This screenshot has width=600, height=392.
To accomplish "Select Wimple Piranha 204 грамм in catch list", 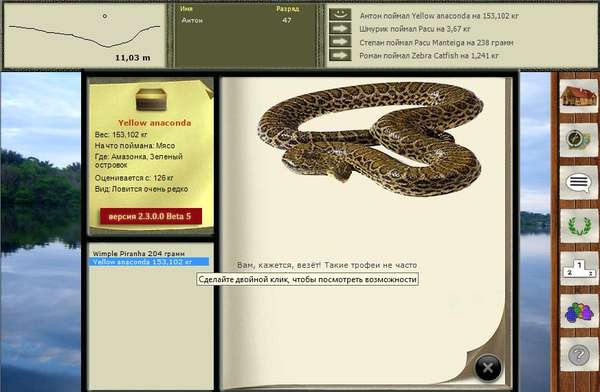I will 139,253.
